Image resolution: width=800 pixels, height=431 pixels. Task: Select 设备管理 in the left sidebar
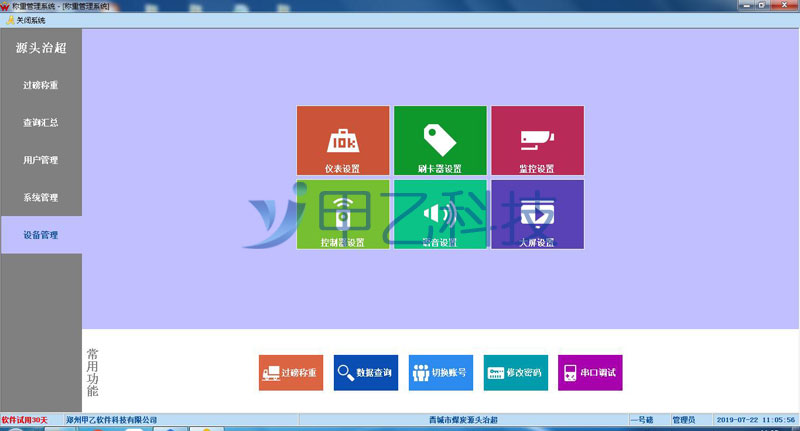pyautogui.click(x=41, y=235)
